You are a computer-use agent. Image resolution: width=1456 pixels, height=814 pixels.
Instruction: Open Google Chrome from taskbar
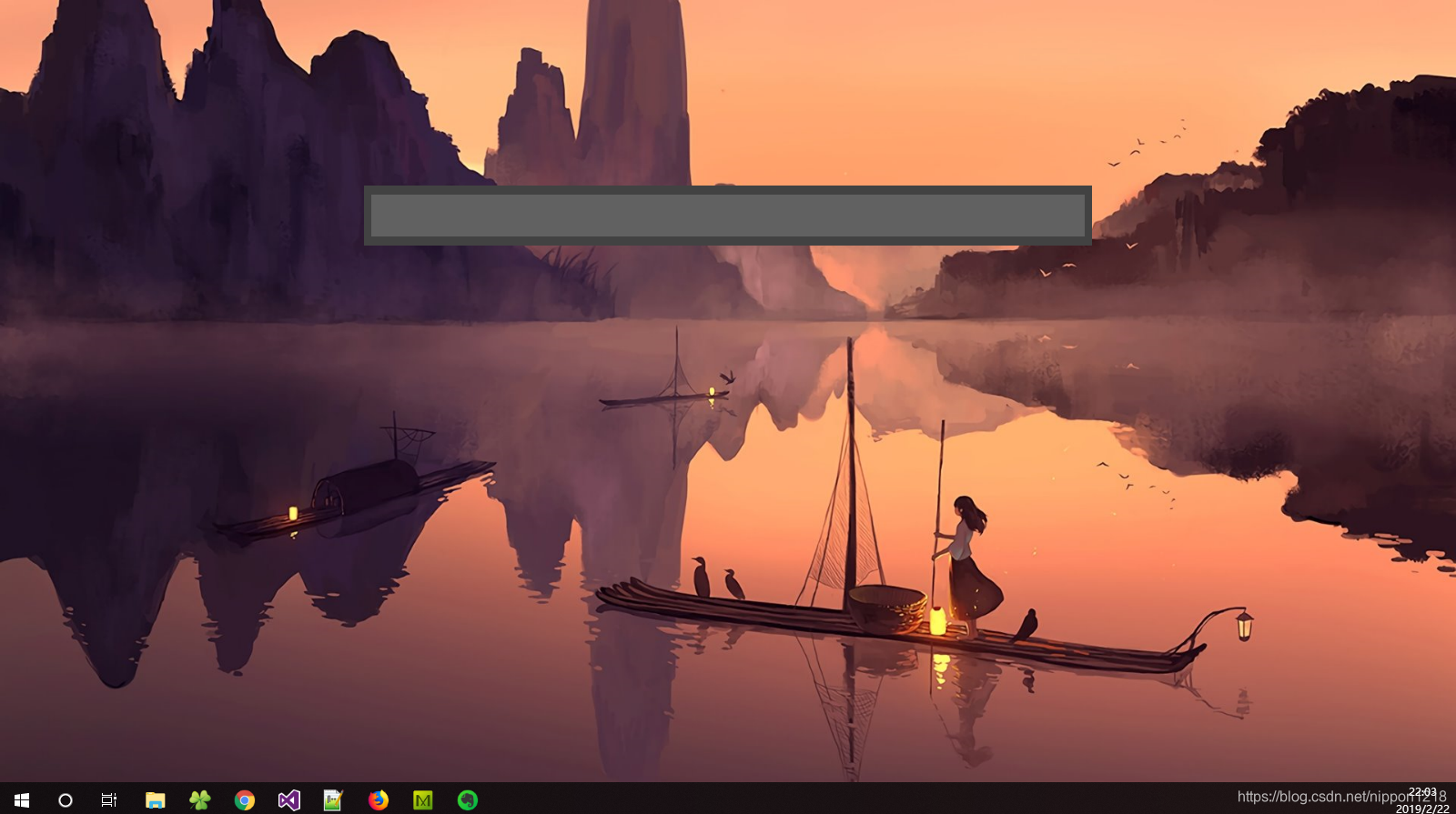244,800
